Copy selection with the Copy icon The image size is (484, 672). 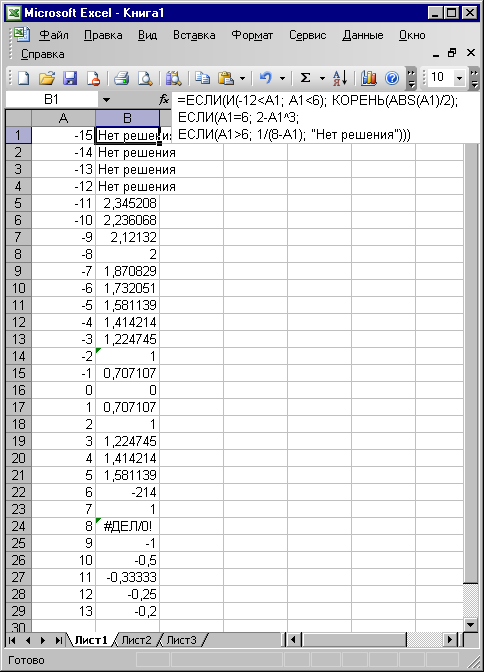pyautogui.click(x=202, y=78)
